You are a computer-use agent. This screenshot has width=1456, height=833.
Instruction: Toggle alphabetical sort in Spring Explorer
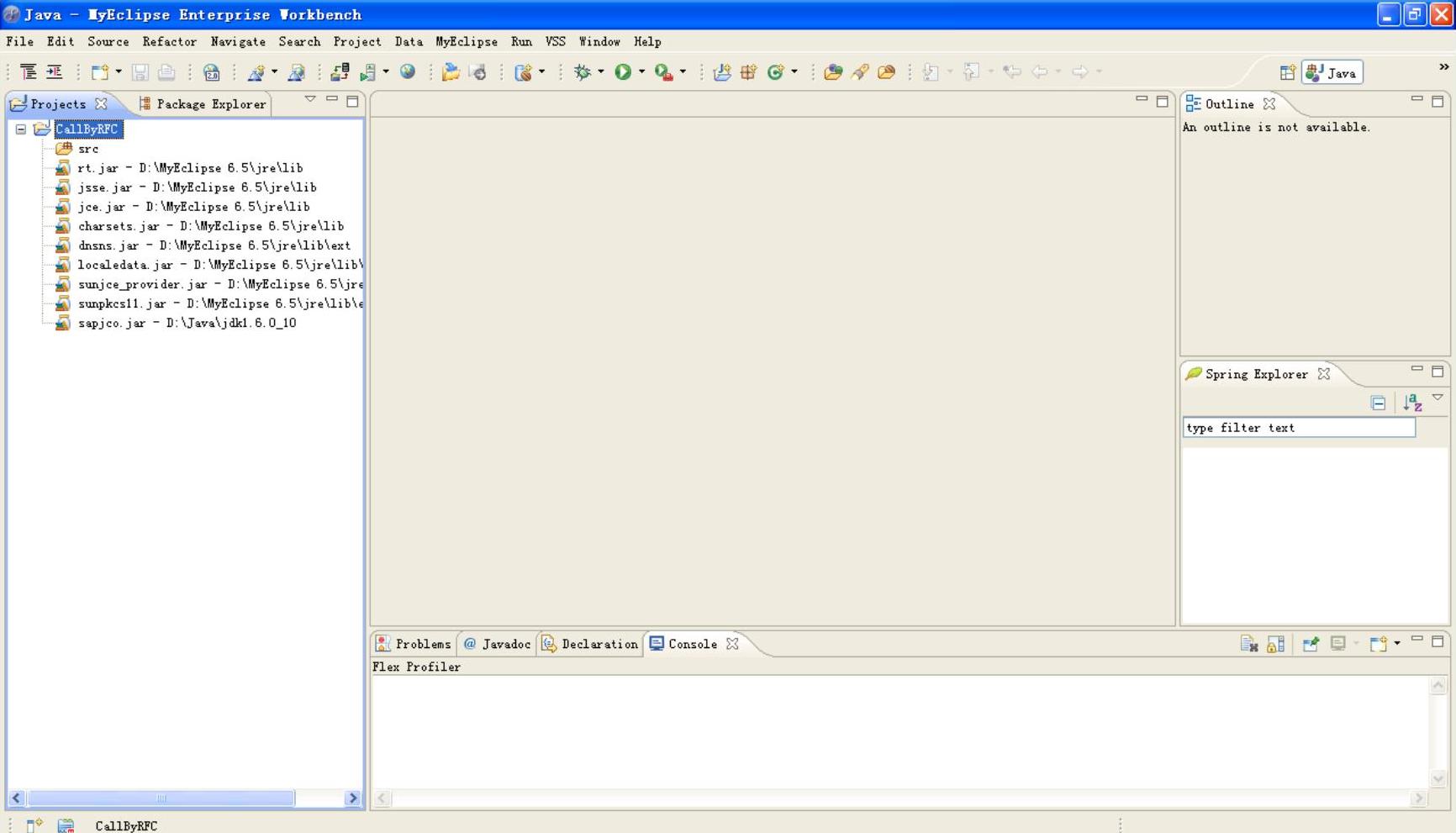point(1412,403)
